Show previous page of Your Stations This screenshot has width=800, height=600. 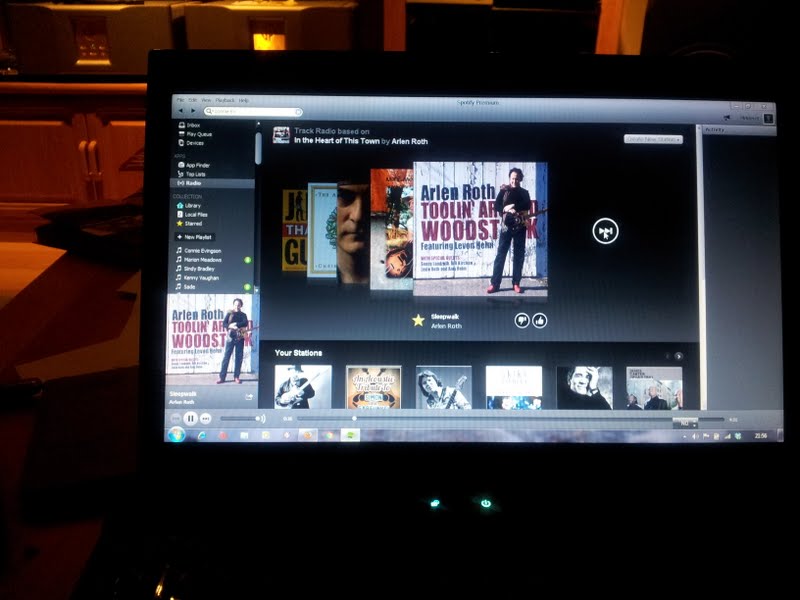click(667, 356)
